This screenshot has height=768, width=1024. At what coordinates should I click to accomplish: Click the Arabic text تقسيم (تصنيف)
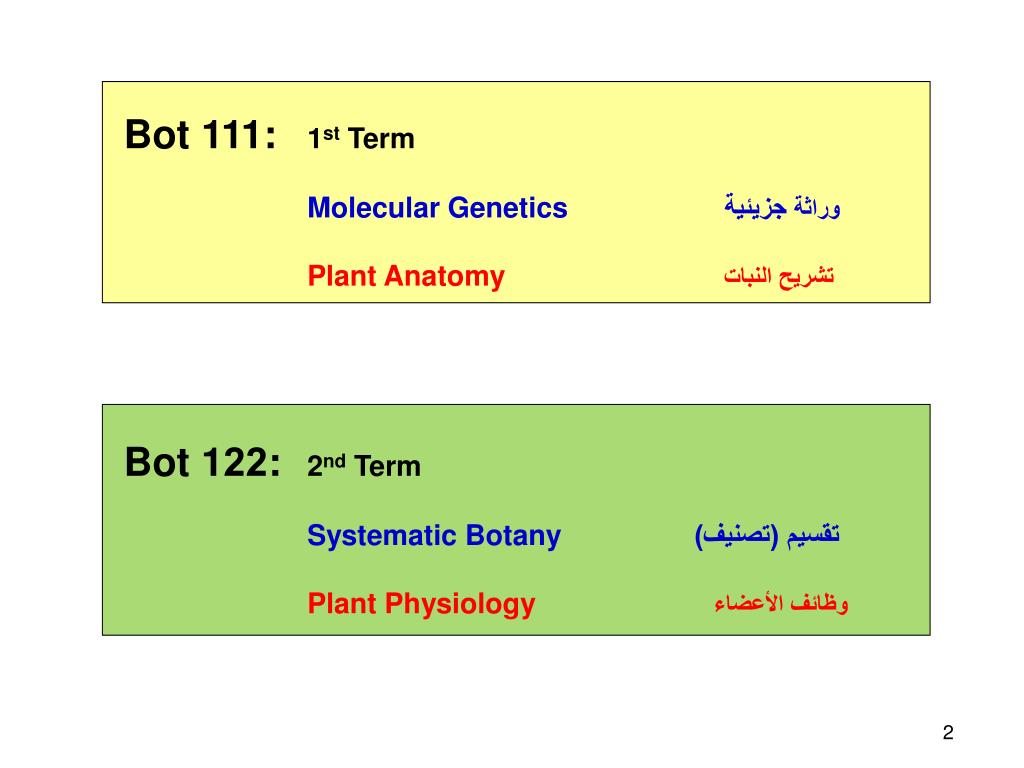767,536
